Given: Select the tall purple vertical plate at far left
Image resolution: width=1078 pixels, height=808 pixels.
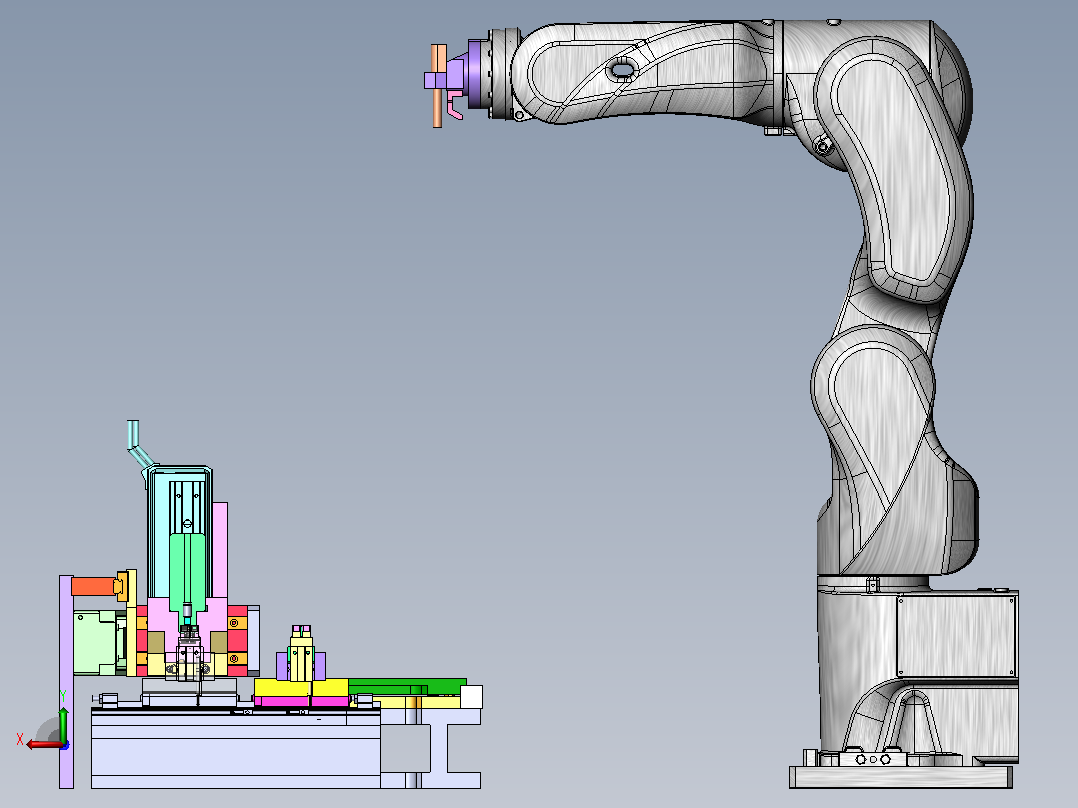Looking at the screenshot, I should [x=66, y=681].
